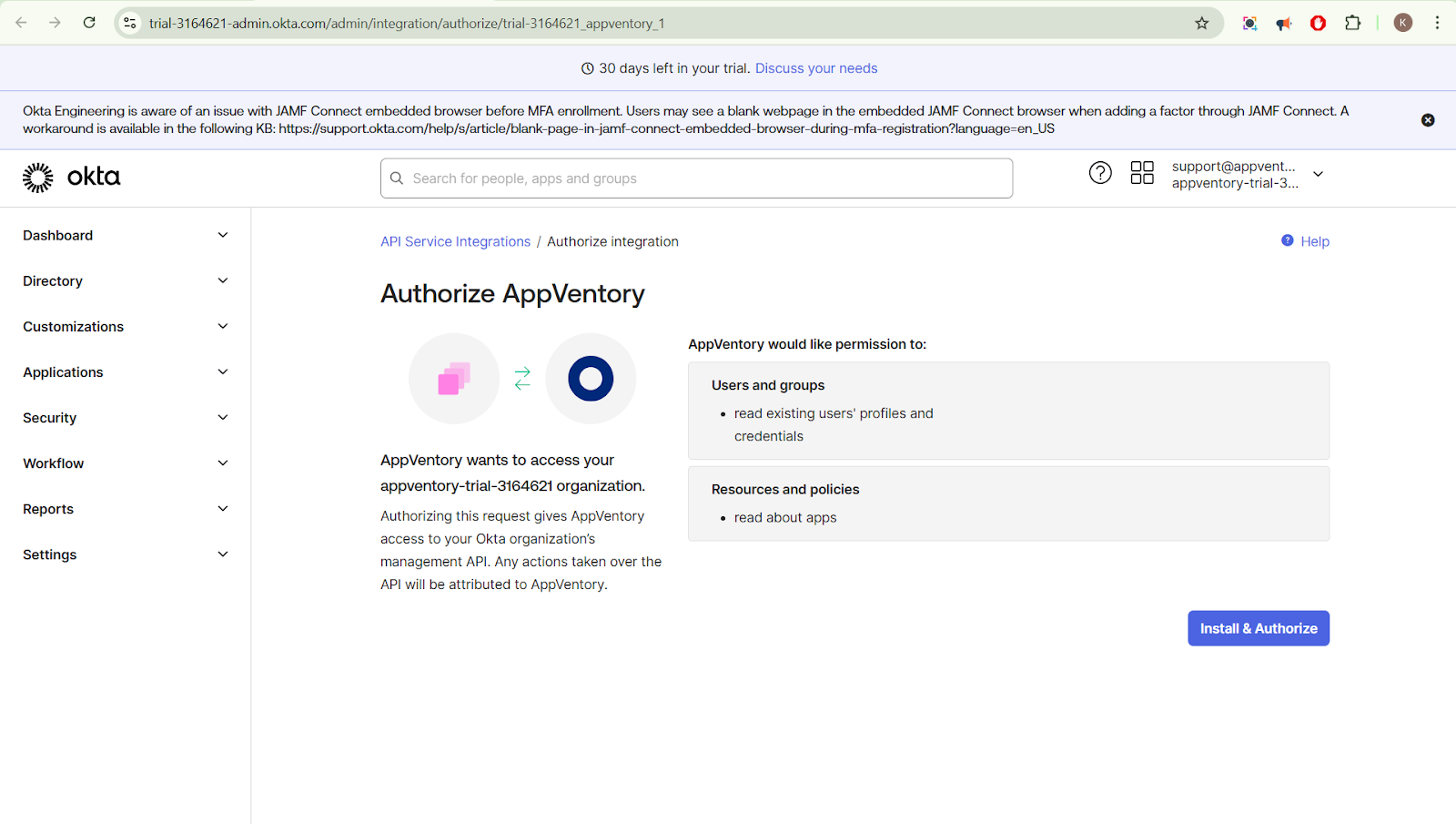The height and width of the screenshot is (824, 1456).
Task: Reload the page with the refresh icon
Action: coord(89,23)
